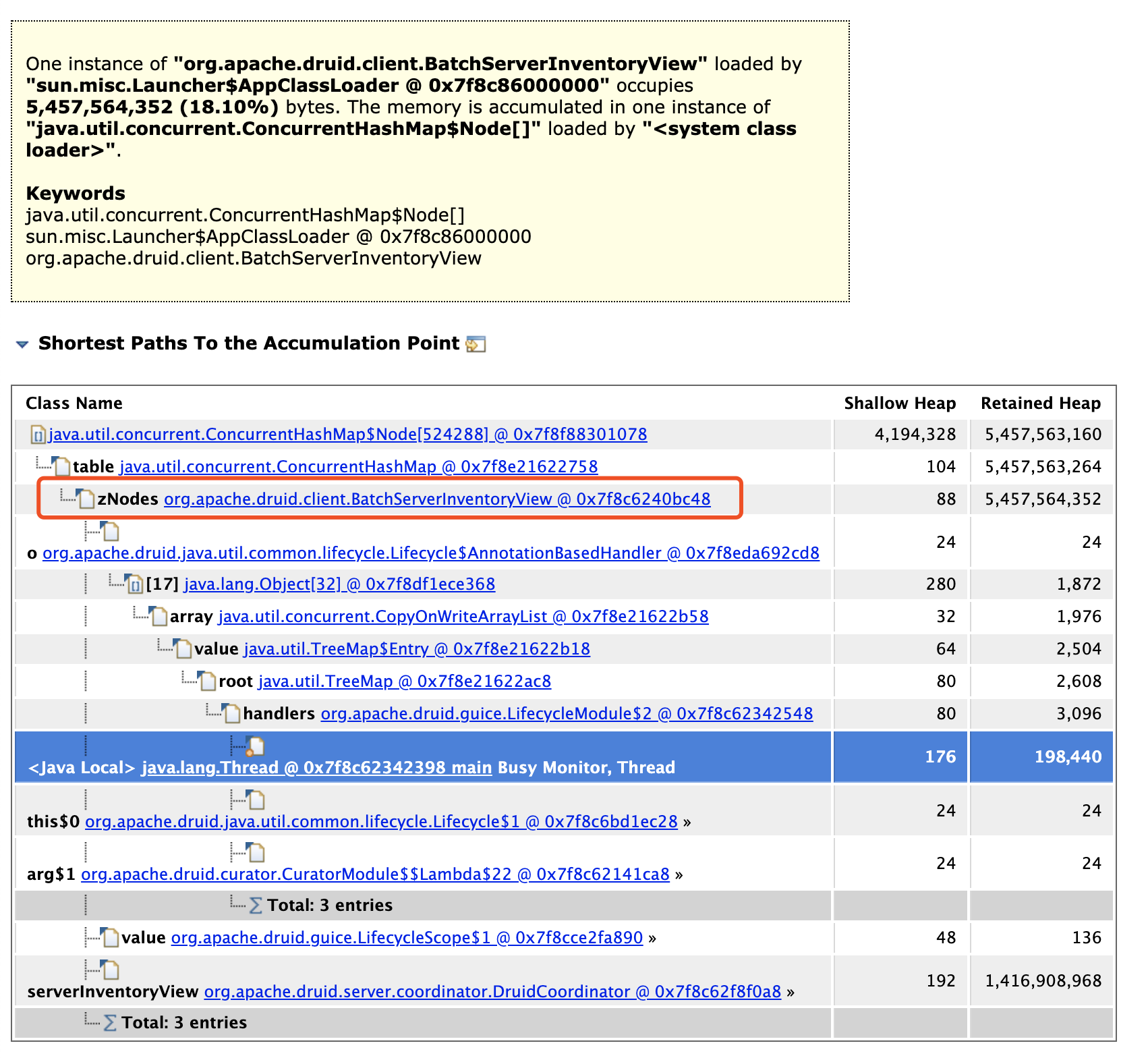Image resolution: width=1148 pixels, height=1058 pixels.
Task: Select shallow heap value 280
Action: coord(941,584)
